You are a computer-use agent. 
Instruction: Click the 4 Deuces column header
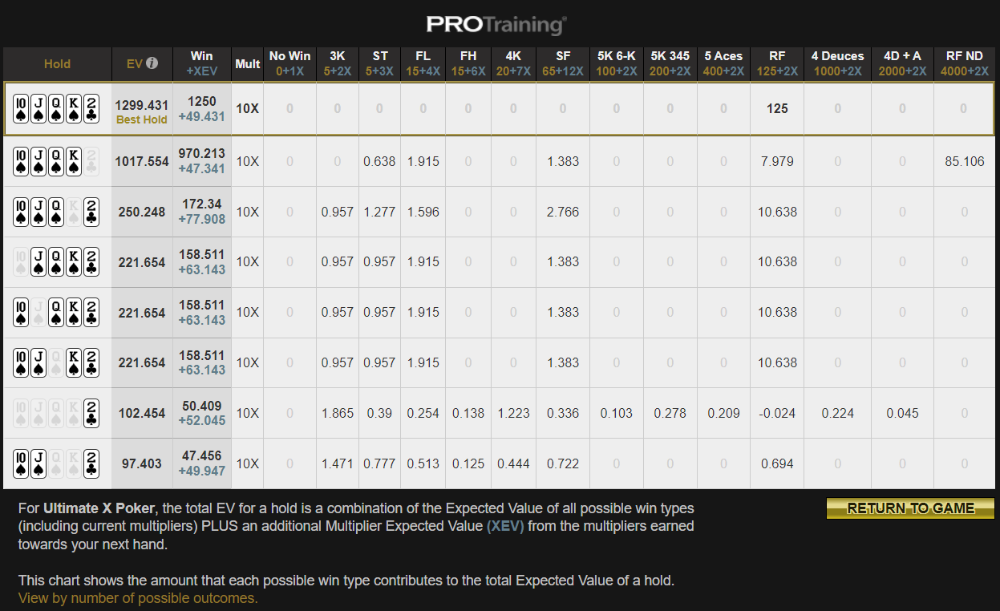click(837, 63)
